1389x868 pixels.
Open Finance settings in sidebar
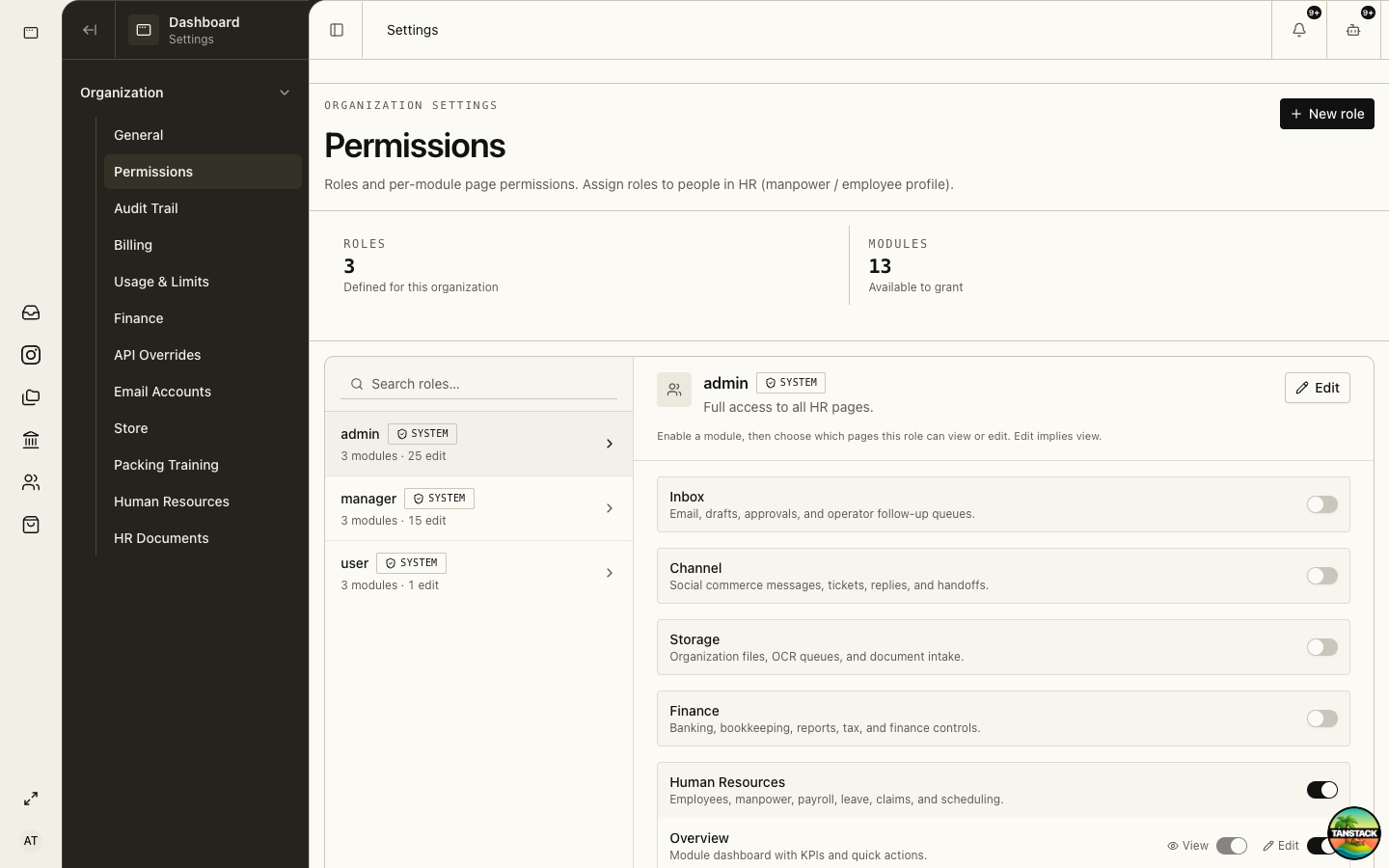point(203,318)
